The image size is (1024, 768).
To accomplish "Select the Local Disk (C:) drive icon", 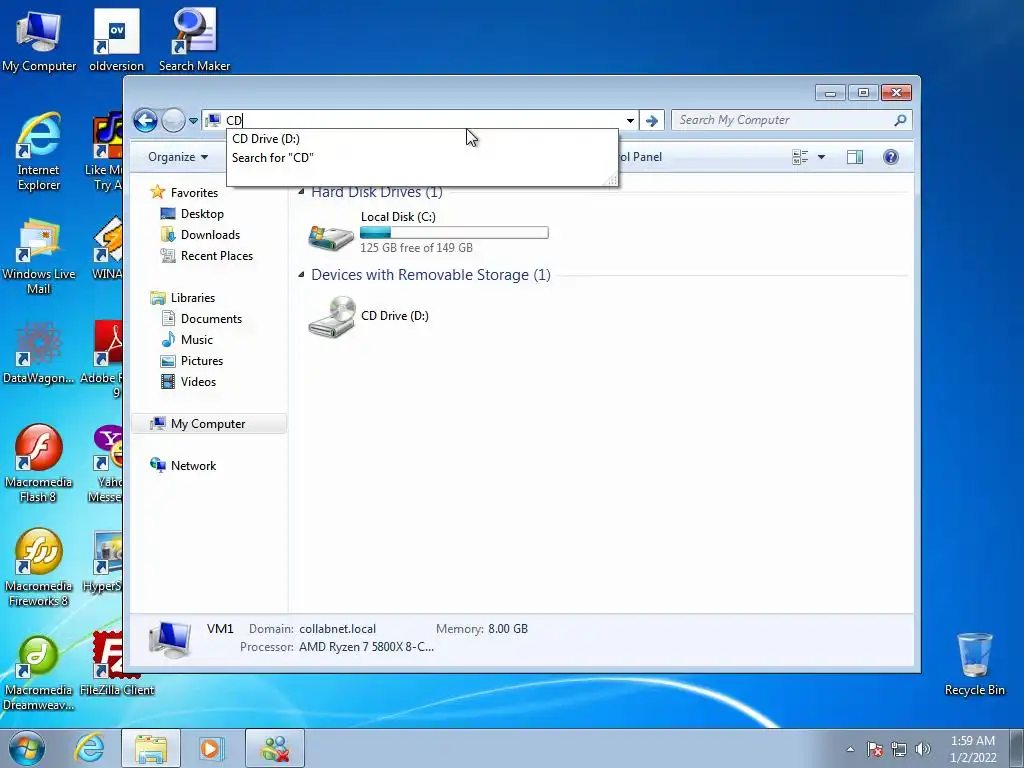I will 331,238.
